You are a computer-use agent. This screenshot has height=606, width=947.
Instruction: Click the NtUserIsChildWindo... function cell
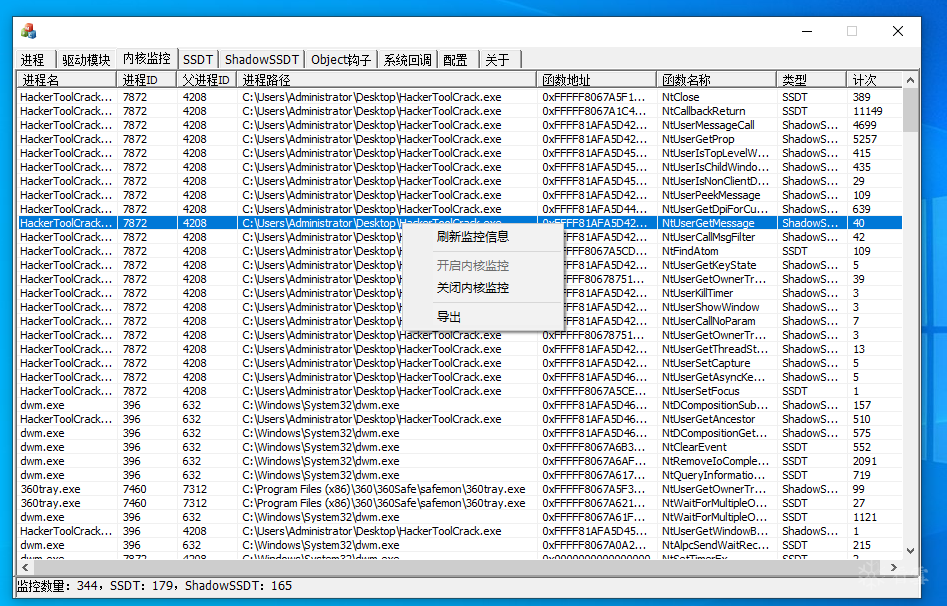[716, 167]
